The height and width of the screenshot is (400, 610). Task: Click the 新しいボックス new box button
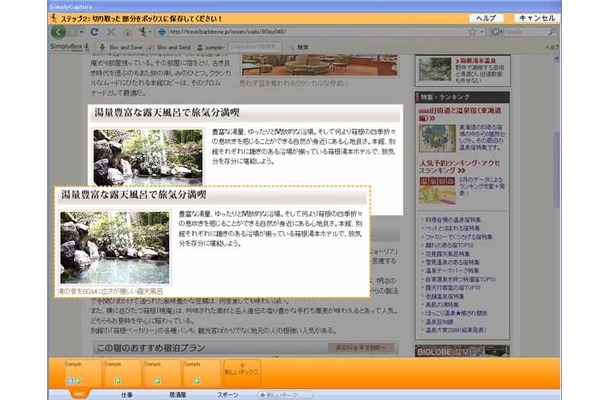242,373
